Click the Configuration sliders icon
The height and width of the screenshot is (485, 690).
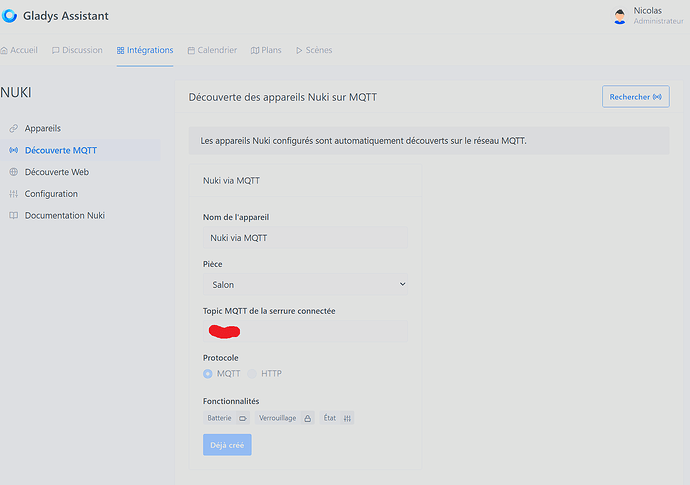click(14, 194)
